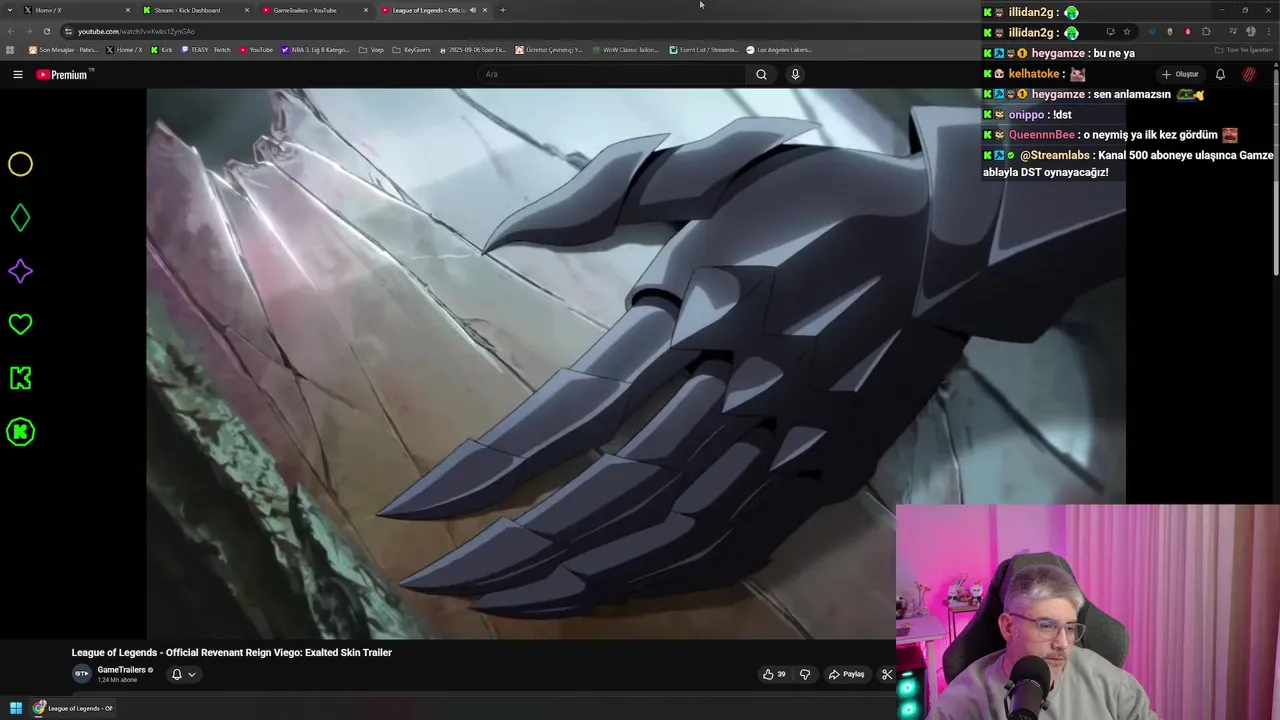Open the Windows Start menu
The image size is (1280, 720).
[x=15, y=708]
